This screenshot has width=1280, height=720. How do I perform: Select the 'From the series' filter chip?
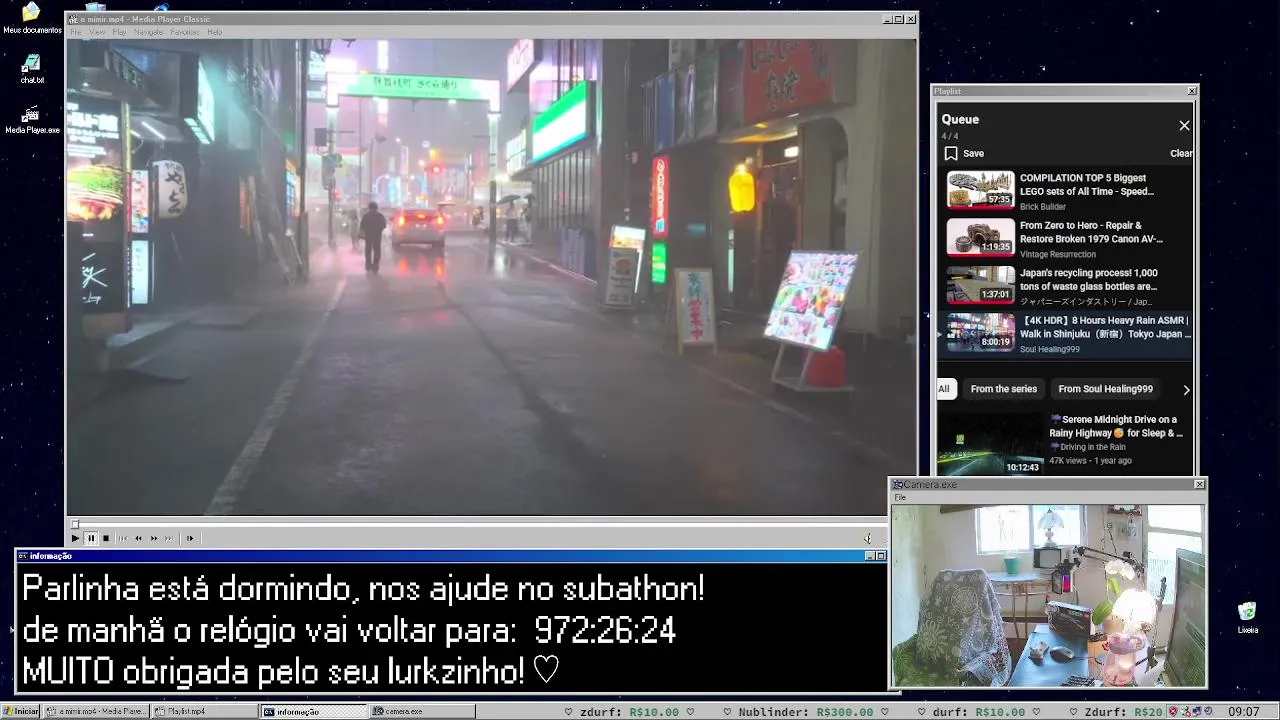click(1003, 389)
